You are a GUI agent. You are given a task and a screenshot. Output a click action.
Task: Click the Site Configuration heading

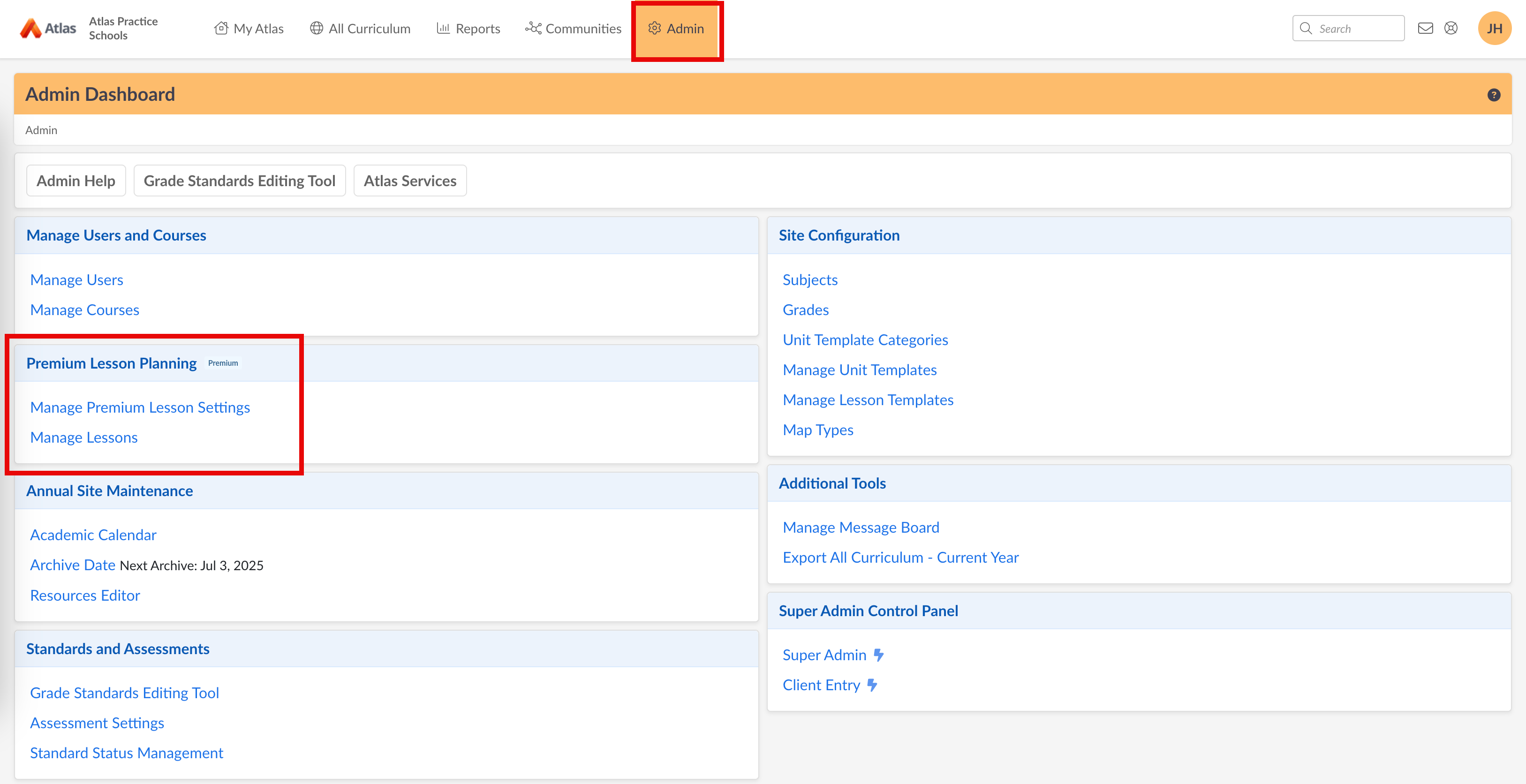[x=839, y=236]
